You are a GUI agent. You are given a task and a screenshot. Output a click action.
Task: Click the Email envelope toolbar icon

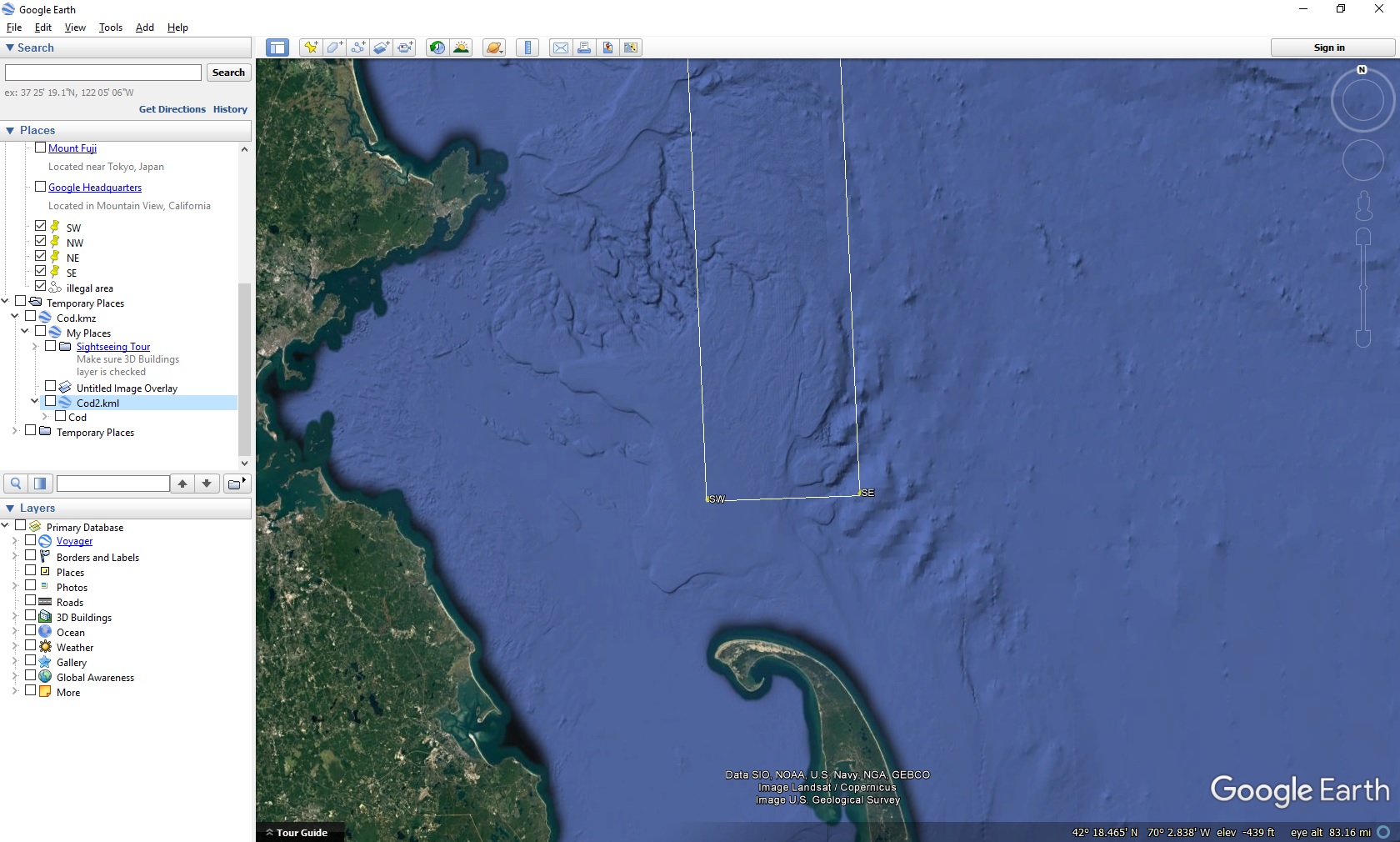pyautogui.click(x=561, y=48)
